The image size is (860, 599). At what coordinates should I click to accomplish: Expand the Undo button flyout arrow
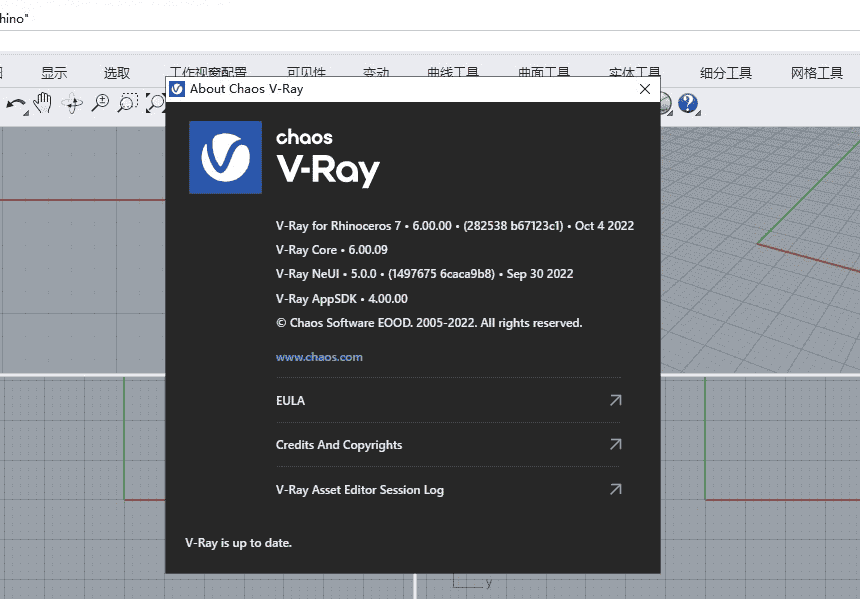click(x=26, y=113)
